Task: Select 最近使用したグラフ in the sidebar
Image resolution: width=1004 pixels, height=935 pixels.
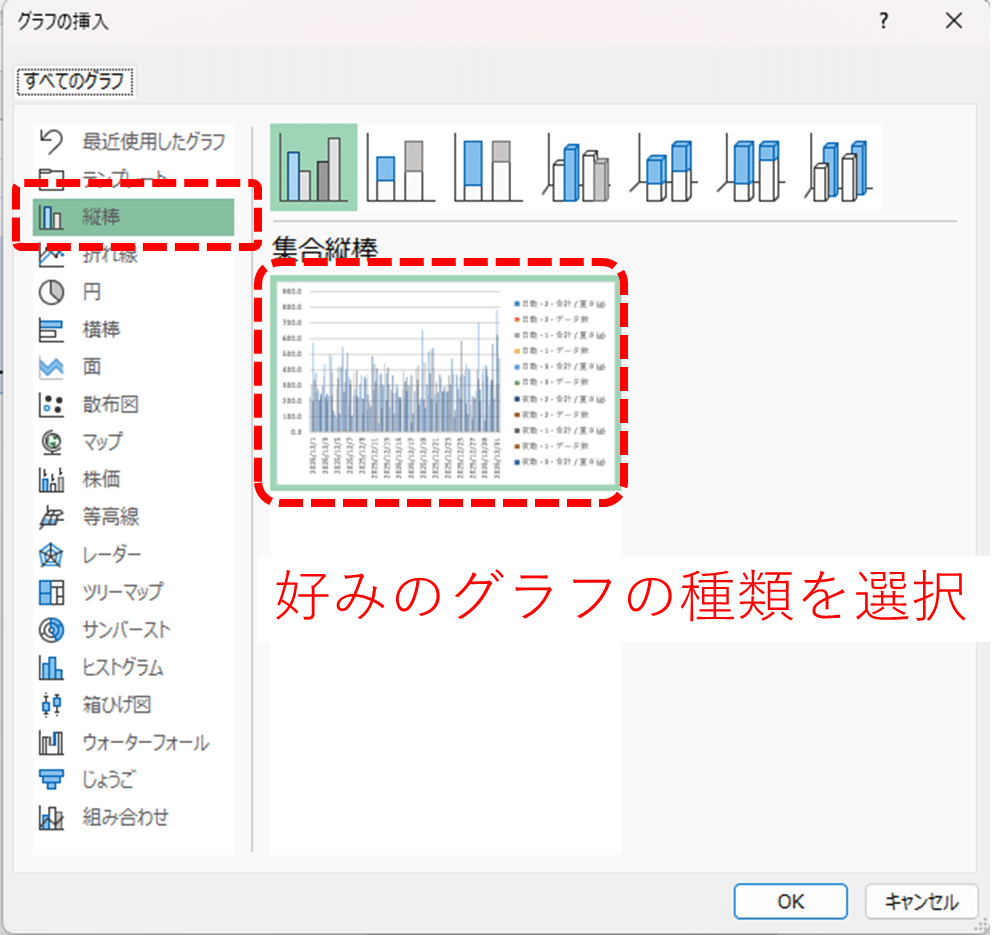Action: [154, 142]
